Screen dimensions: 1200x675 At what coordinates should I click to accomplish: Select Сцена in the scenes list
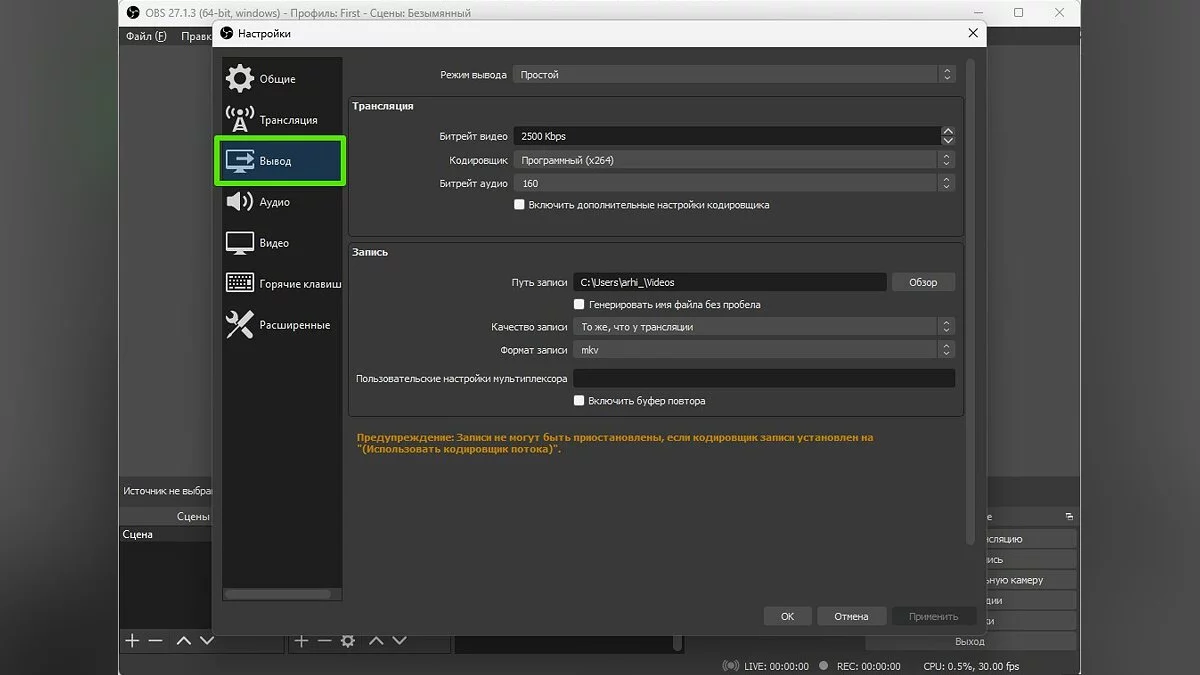tap(165, 534)
